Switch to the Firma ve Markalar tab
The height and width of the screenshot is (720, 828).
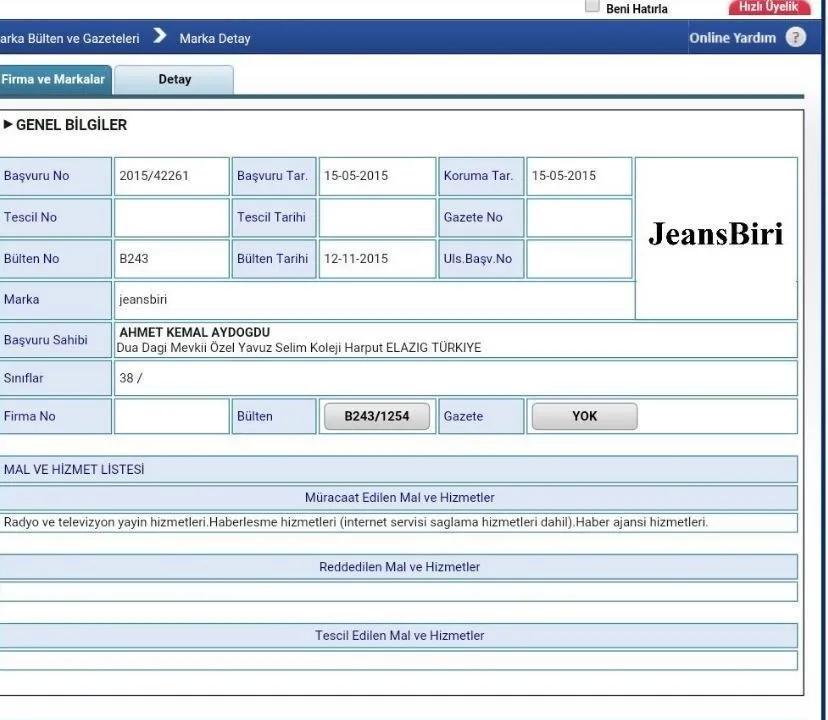[x=54, y=79]
